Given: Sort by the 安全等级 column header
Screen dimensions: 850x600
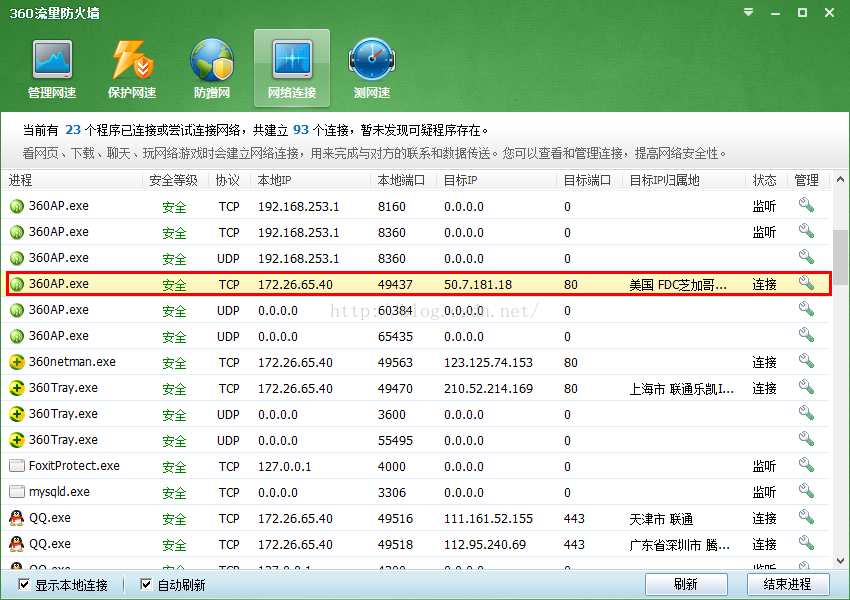Looking at the screenshot, I should [x=175, y=180].
